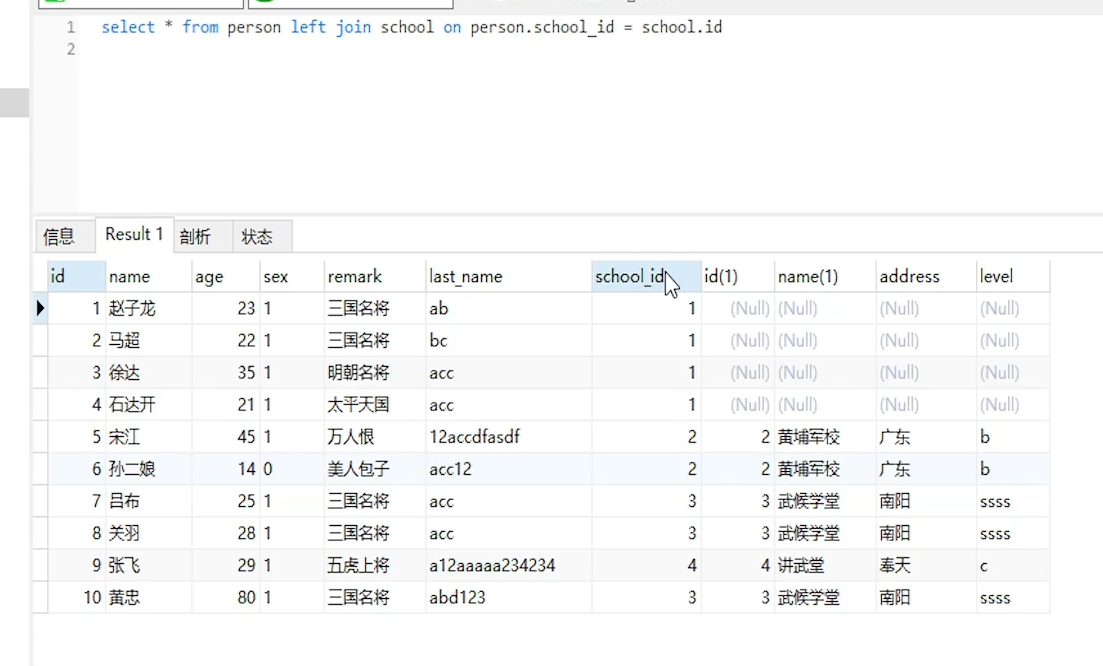Select the name cell 关羽

coord(148,533)
